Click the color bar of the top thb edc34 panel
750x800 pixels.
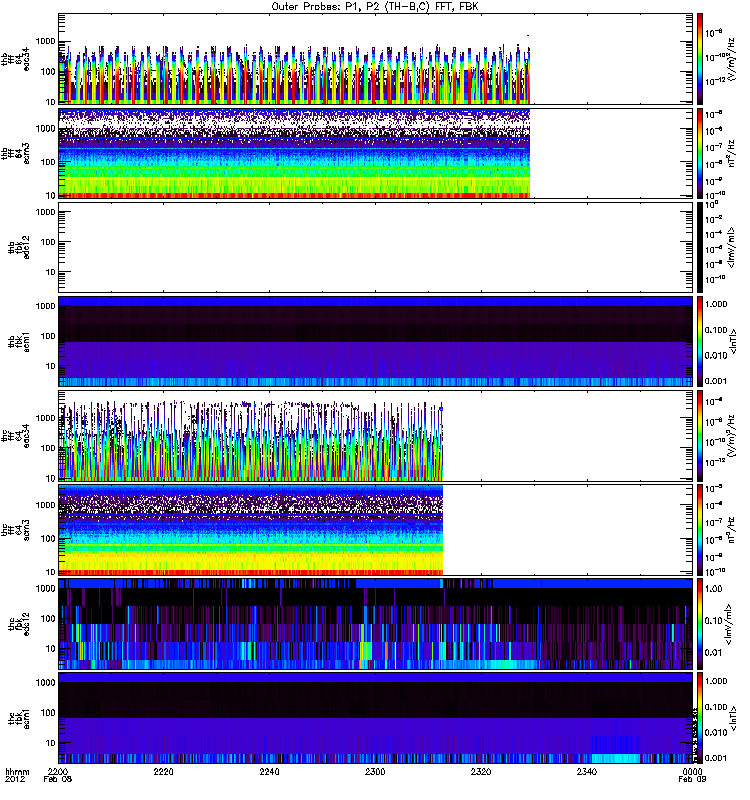point(700,58)
